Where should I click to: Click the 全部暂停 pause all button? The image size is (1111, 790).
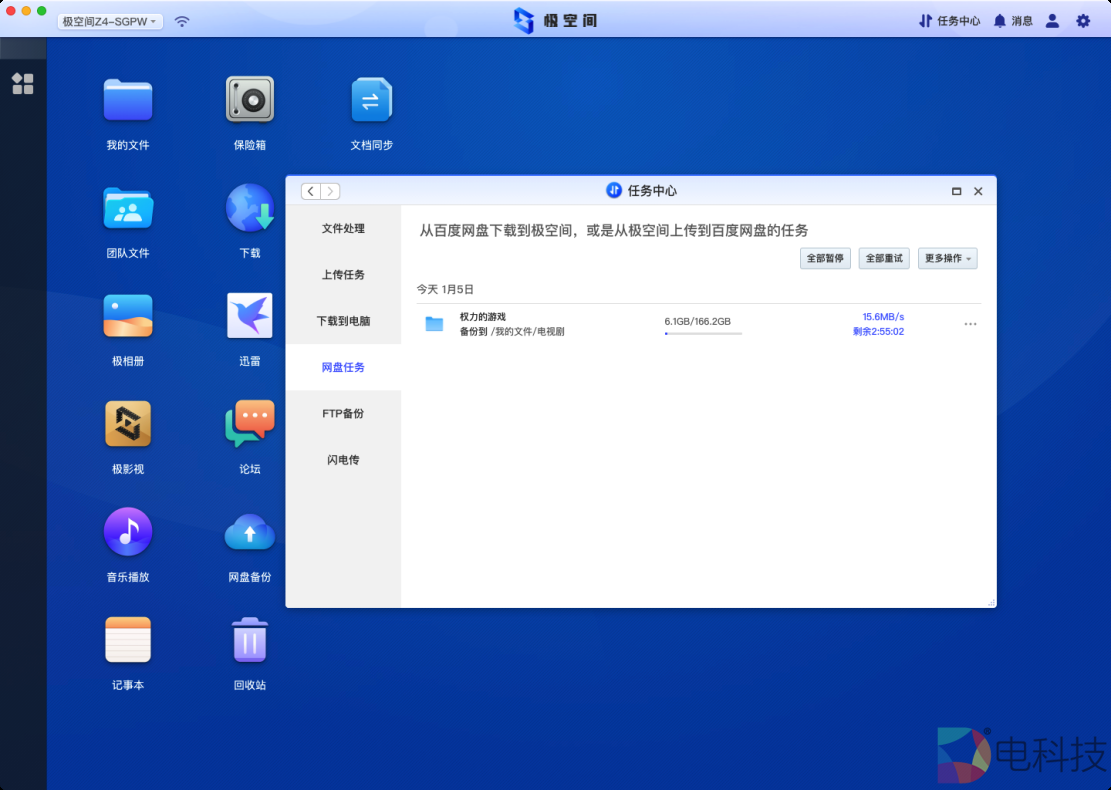pyautogui.click(x=825, y=258)
